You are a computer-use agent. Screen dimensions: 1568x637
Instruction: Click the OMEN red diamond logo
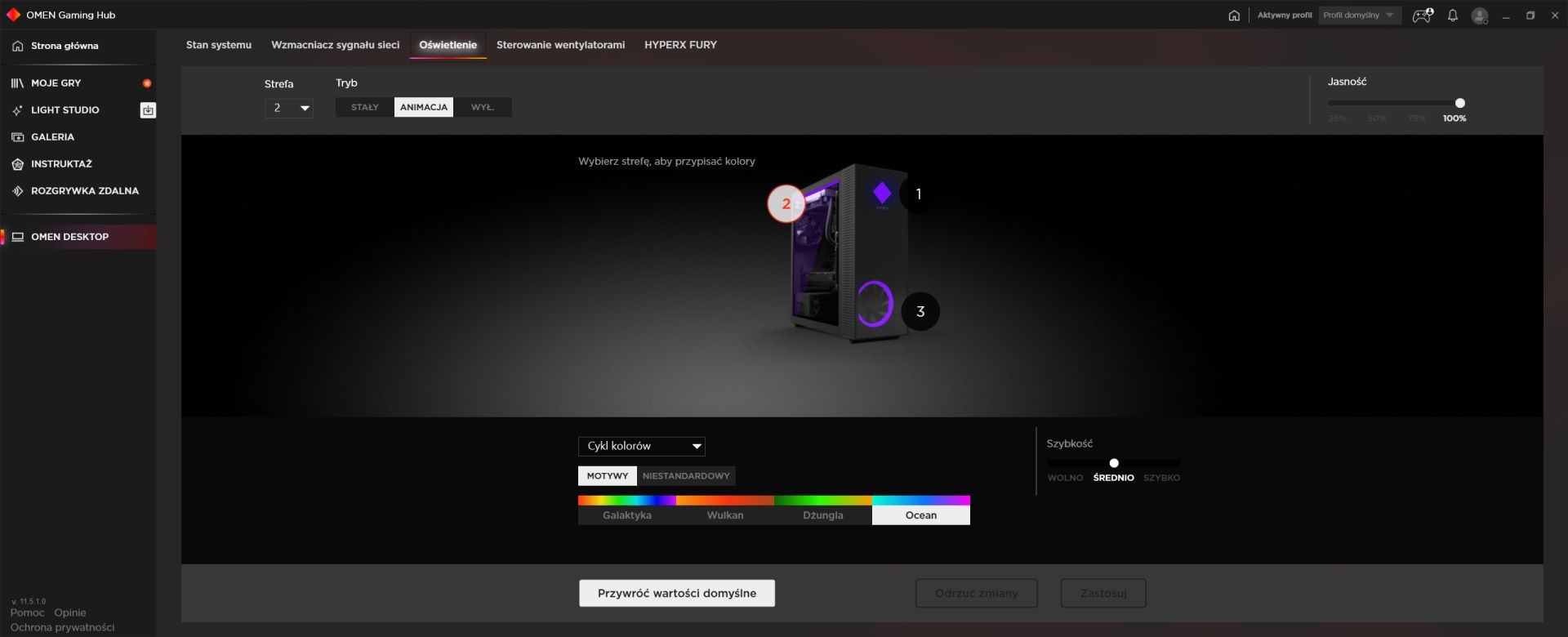[x=13, y=15]
